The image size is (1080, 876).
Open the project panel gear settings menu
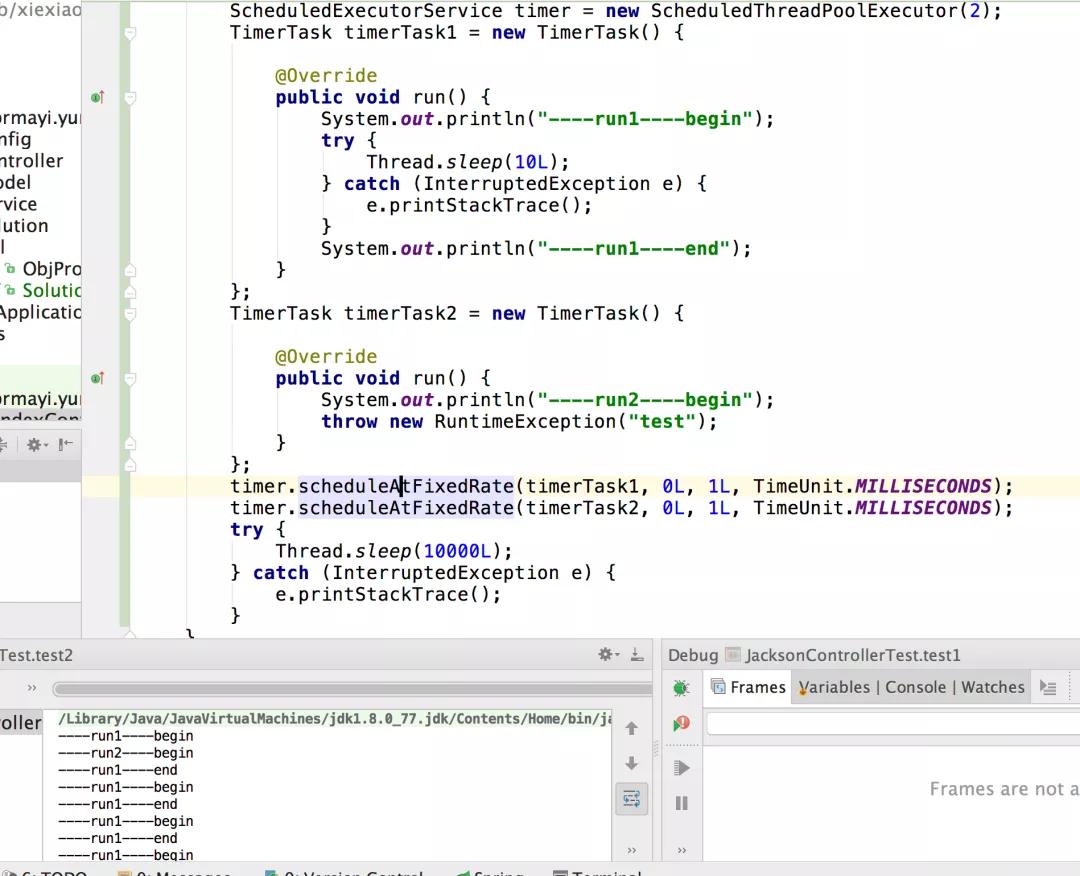36,445
